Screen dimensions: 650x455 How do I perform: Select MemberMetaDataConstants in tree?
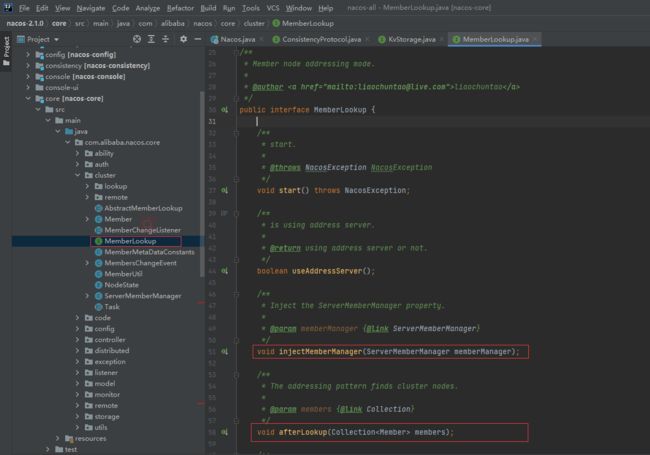click(149, 252)
